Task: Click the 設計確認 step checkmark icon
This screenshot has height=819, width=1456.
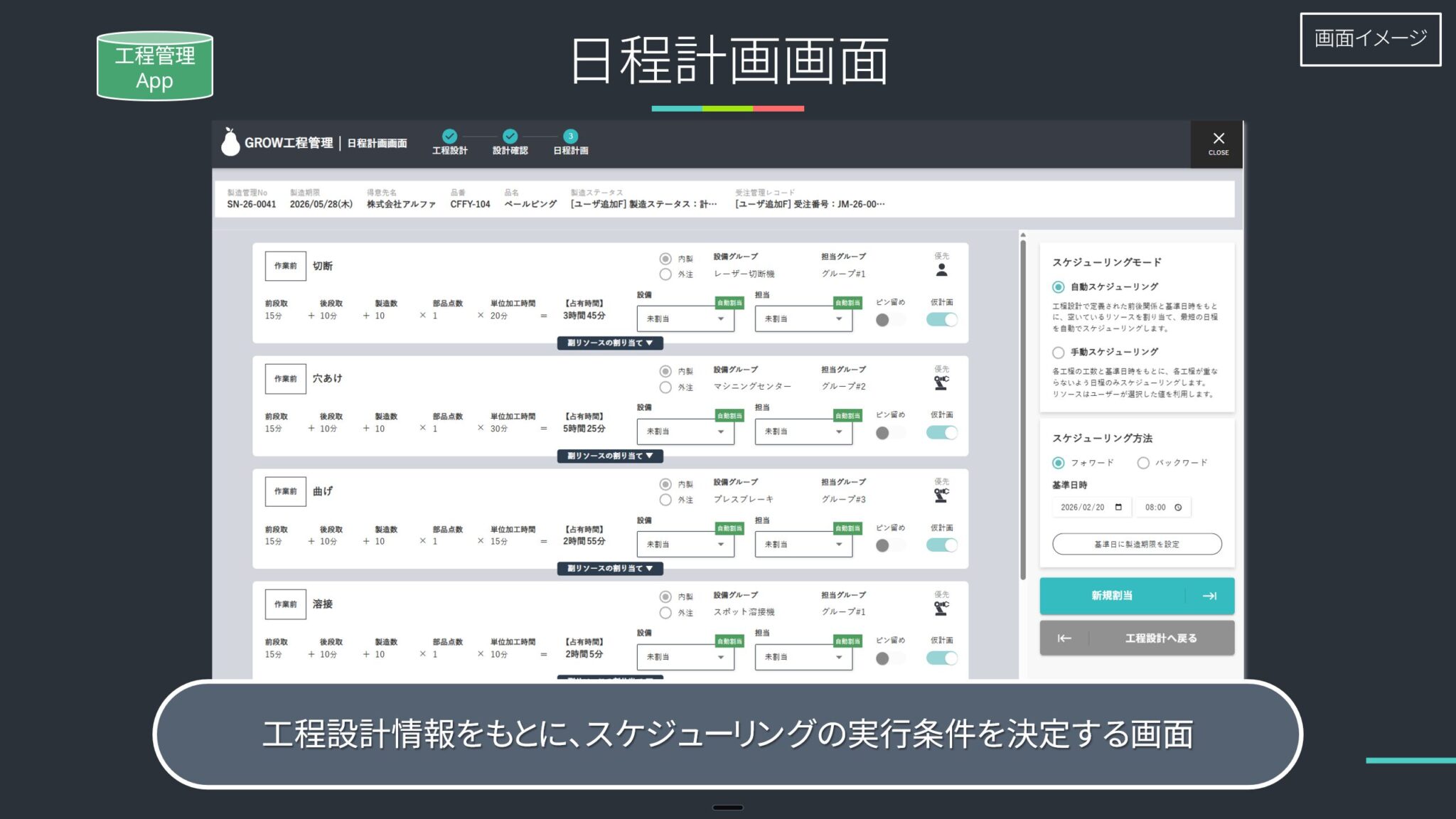Action: (x=510, y=136)
